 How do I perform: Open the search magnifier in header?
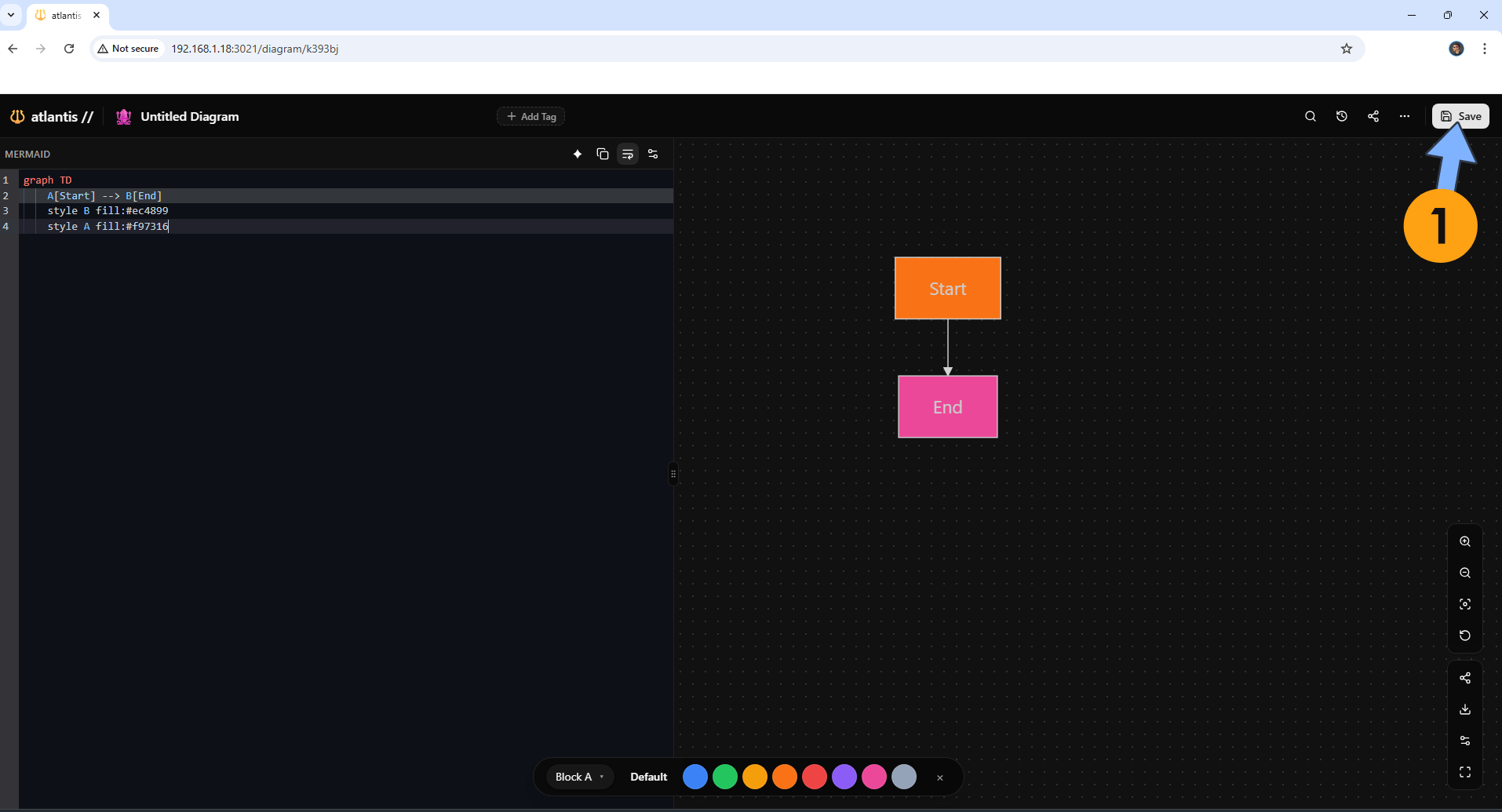1311,116
